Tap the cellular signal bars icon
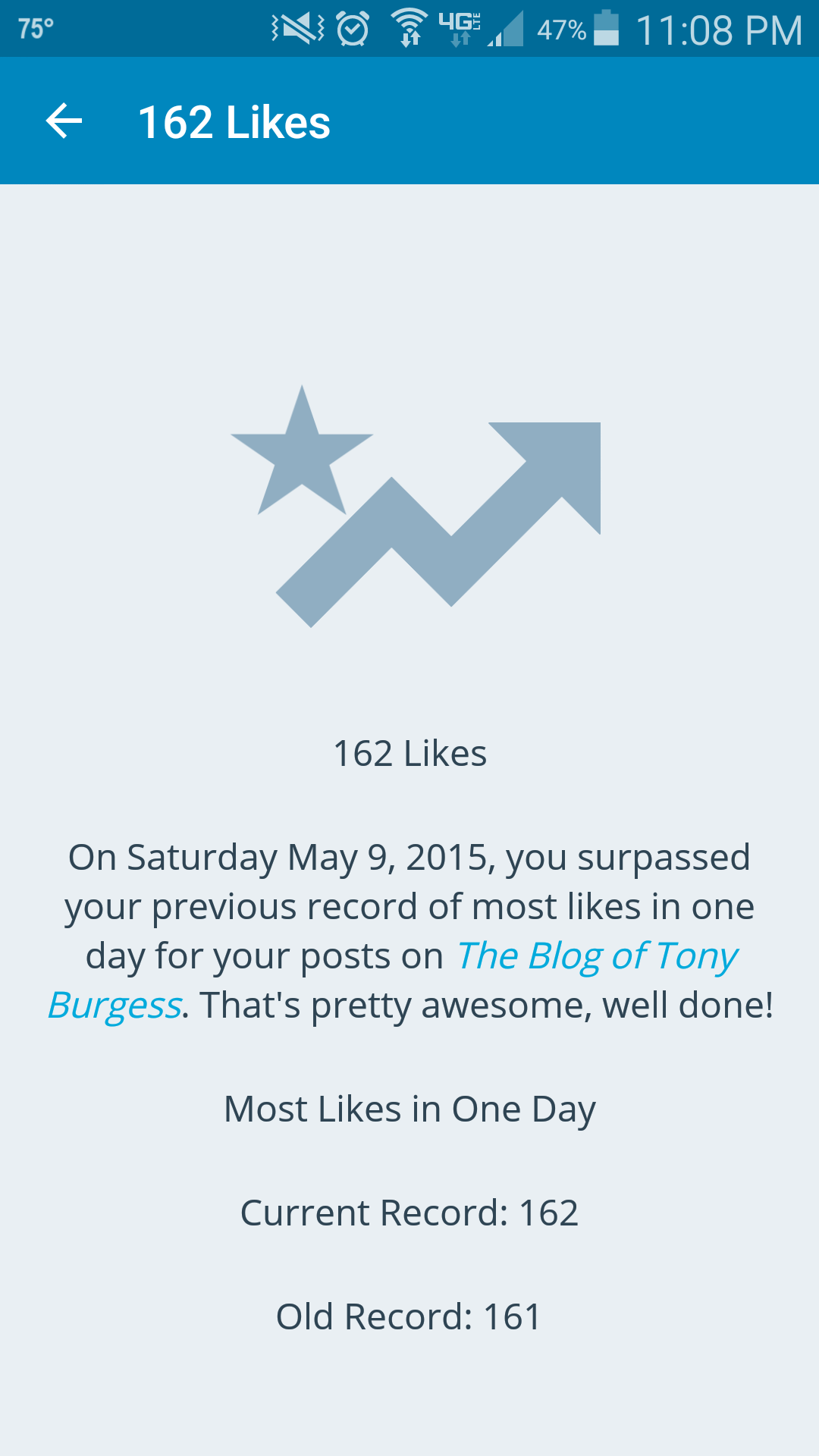Screen dimensions: 819x1456 pyautogui.click(x=507, y=30)
